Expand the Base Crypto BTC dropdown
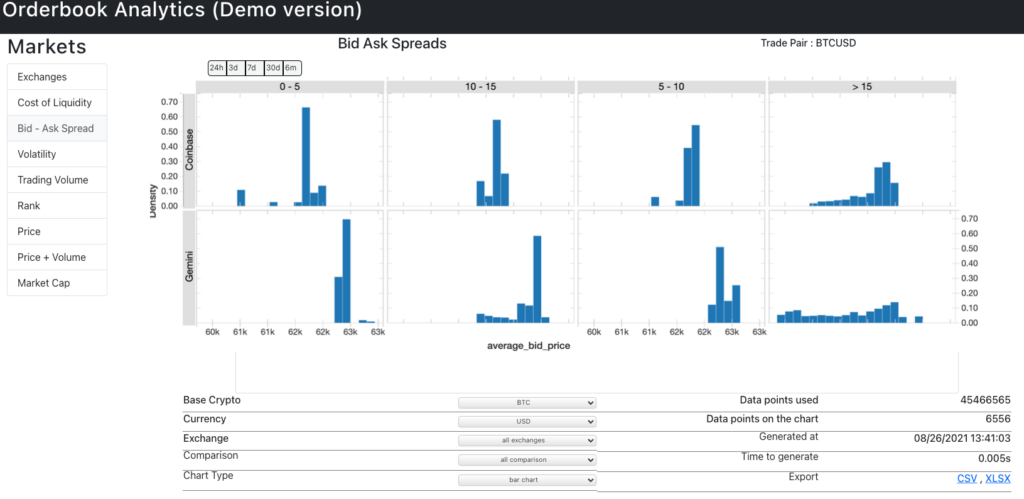This screenshot has width=1024, height=499. pos(527,403)
